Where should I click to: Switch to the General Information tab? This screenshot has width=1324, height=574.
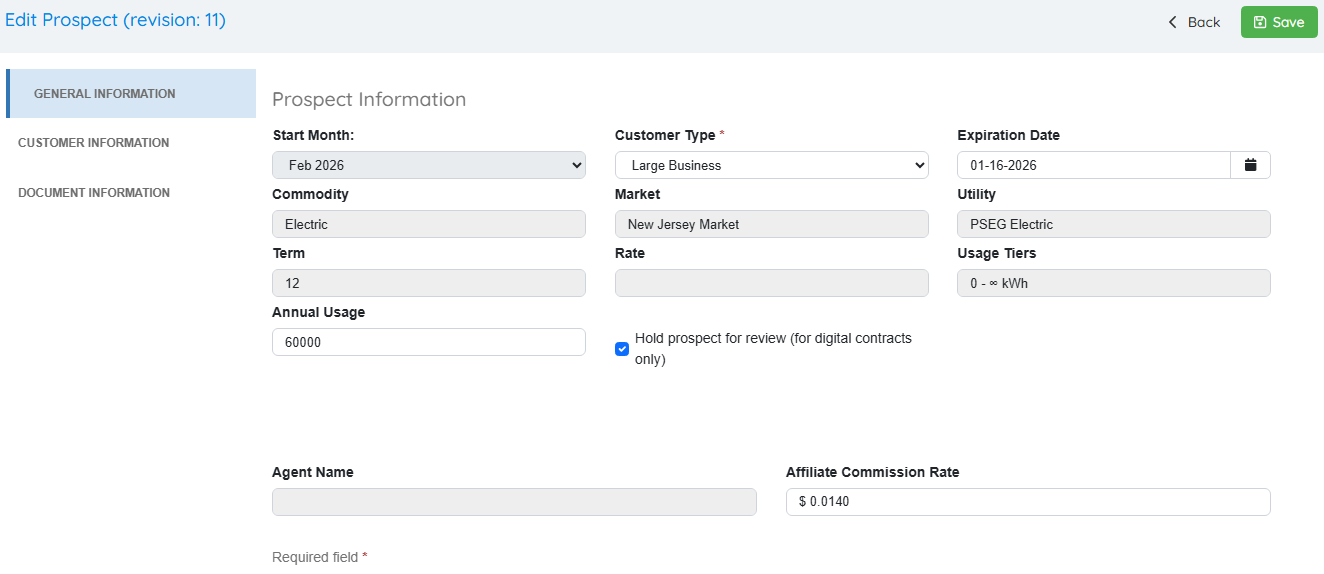click(105, 94)
